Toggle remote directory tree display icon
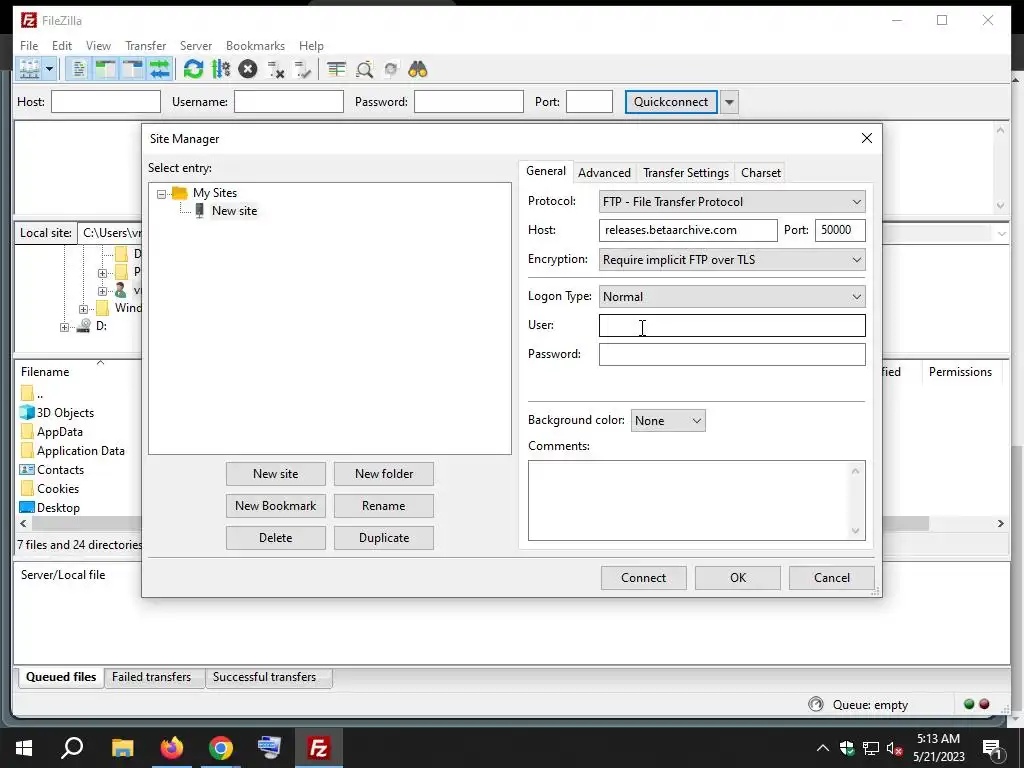Screen dimensions: 1024x768 (x=132, y=69)
